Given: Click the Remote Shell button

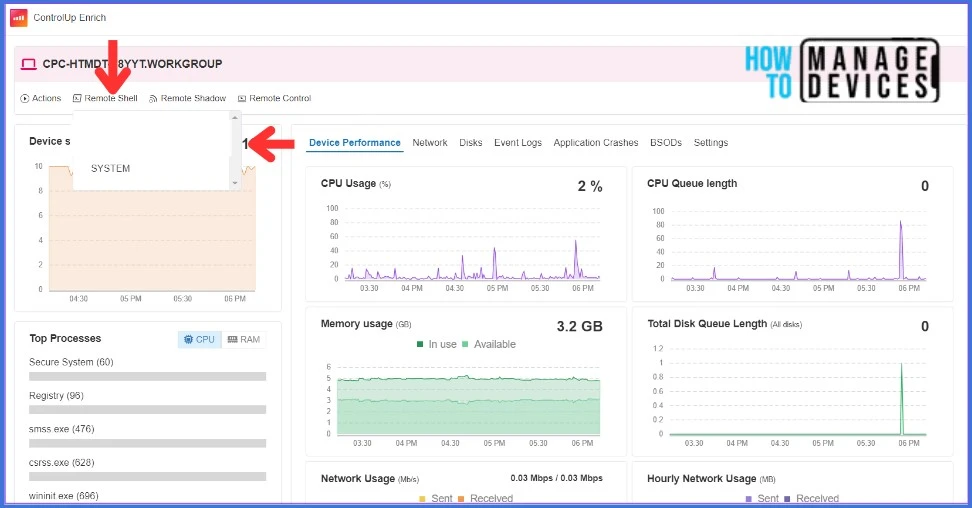Looking at the screenshot, I should click(105, 98).
